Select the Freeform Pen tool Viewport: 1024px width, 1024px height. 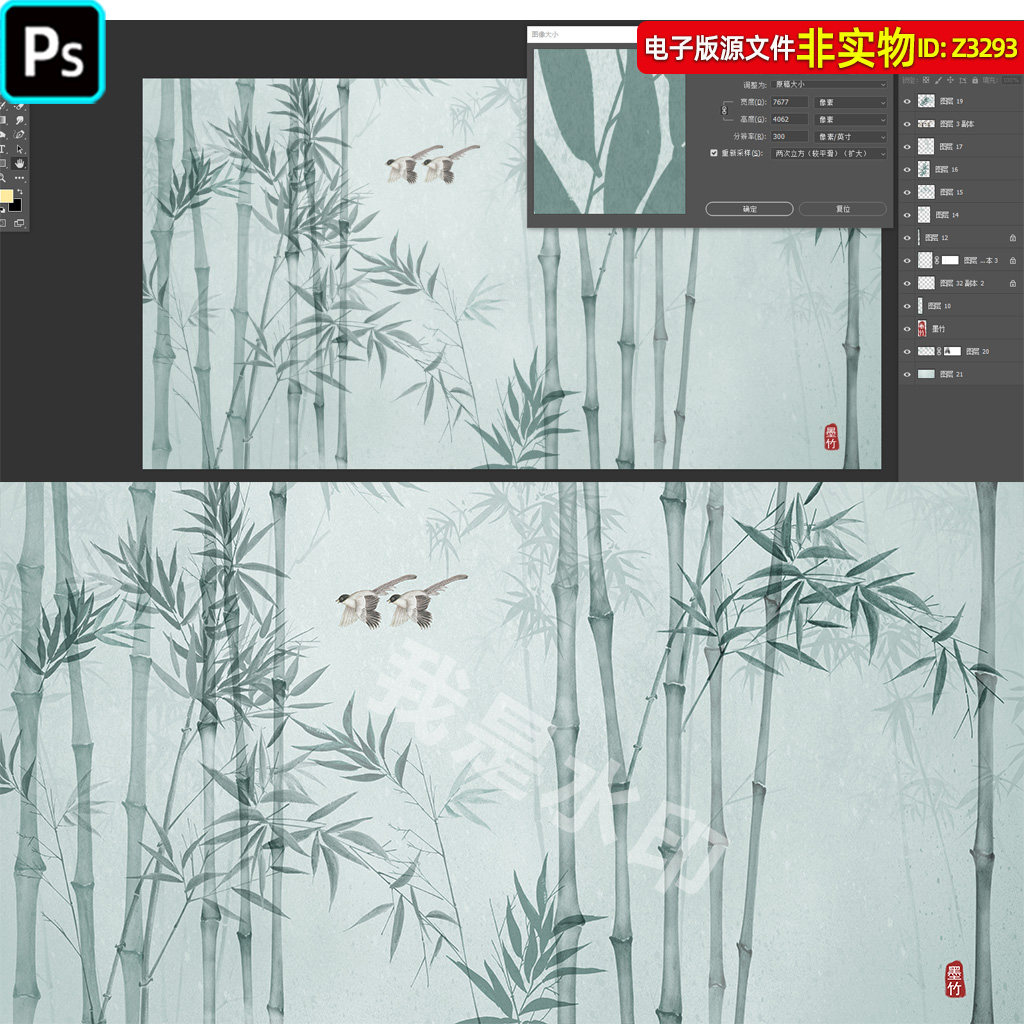pyautogui.click(x=19, y=135)
